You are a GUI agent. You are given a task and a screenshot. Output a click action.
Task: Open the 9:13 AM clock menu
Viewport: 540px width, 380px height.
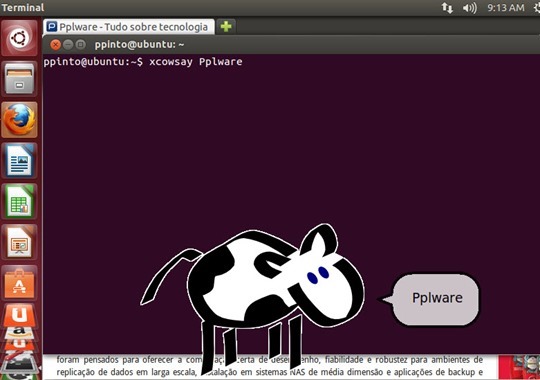[506, 8]
